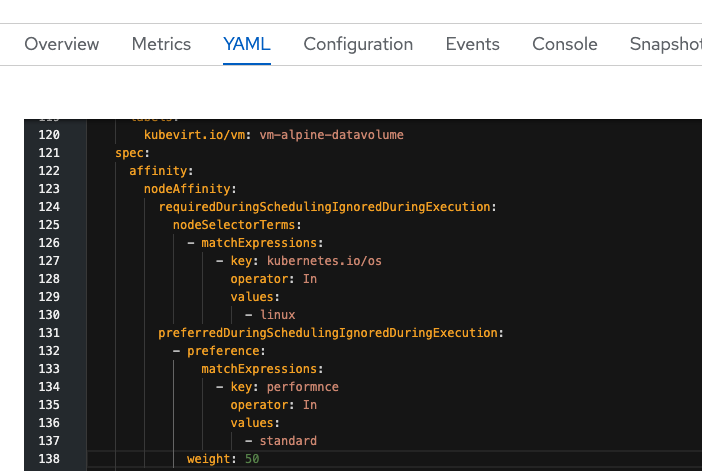702x471 pixels.
Task: Place cursor on the weight value 50
Action: pyautogui.click(x=252, y=459)
